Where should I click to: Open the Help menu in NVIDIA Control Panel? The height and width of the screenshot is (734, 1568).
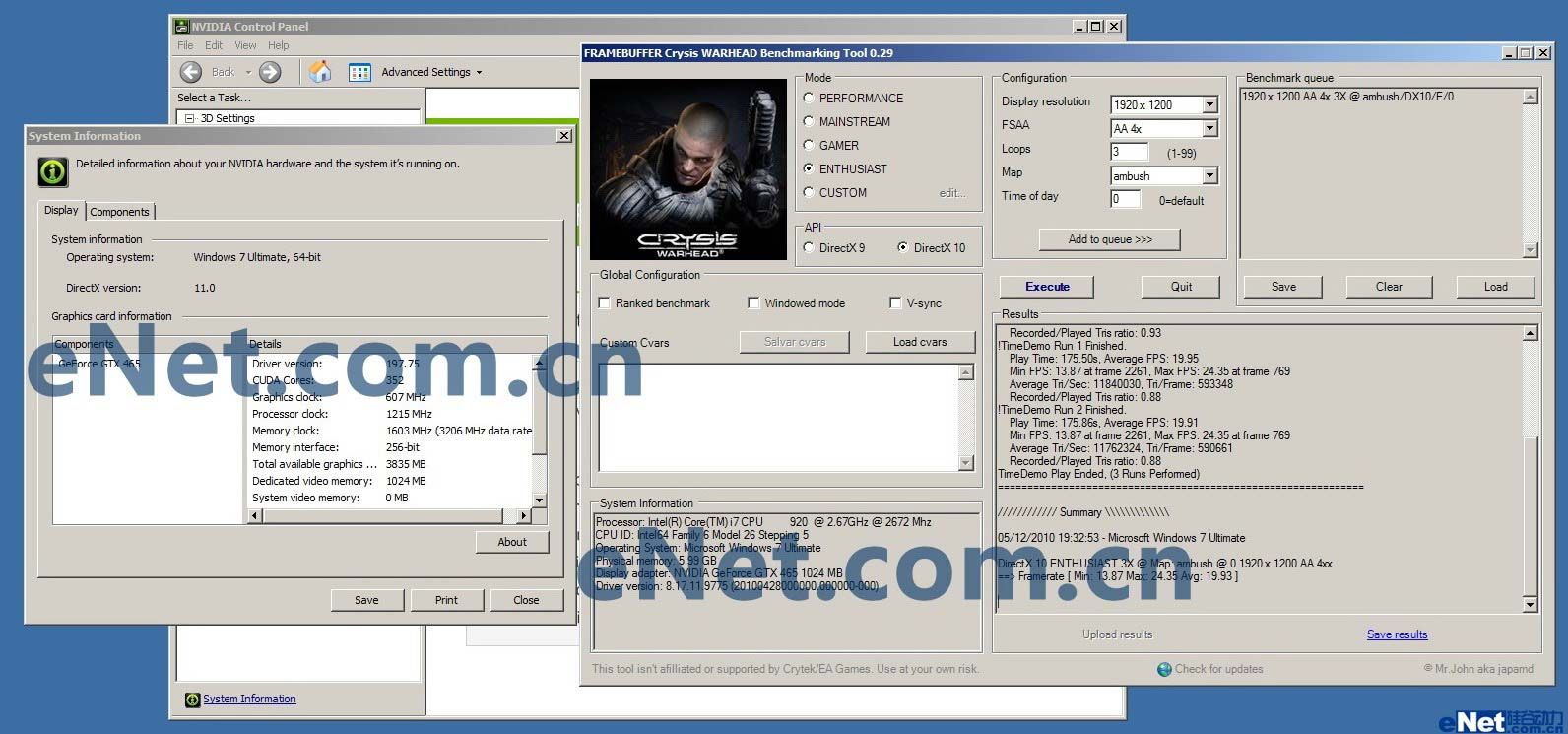(279, 45)
